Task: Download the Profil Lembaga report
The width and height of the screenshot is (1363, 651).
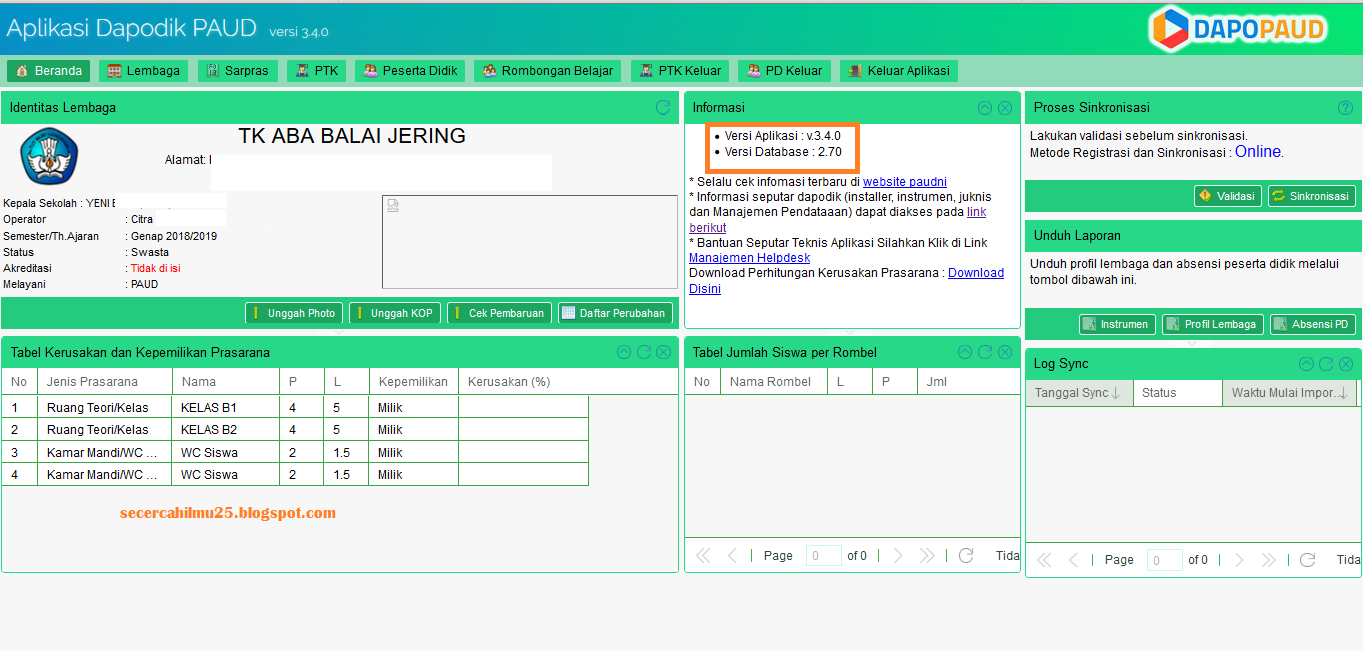Action: [x=1212, y=324]
